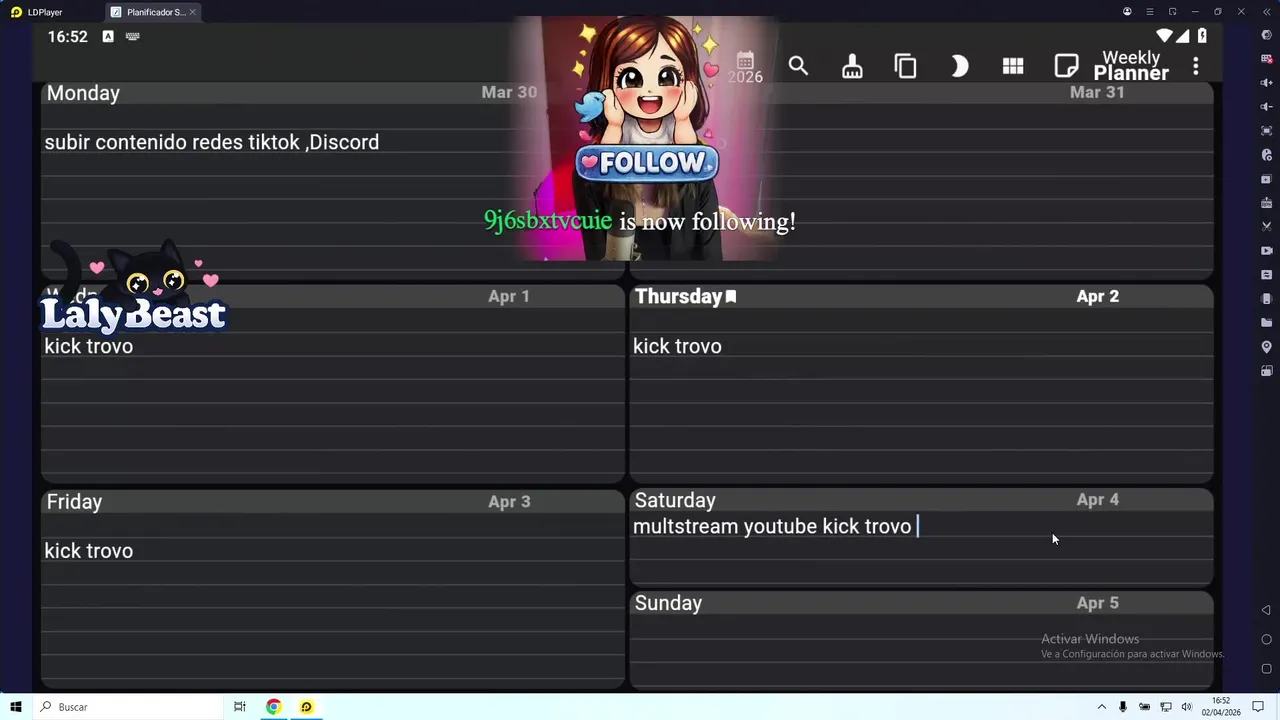The width and height of the screenshot is (1280, 720).
Task: Edit the Friday 'kick trovo' note
Action: click(x=88, y=551)
